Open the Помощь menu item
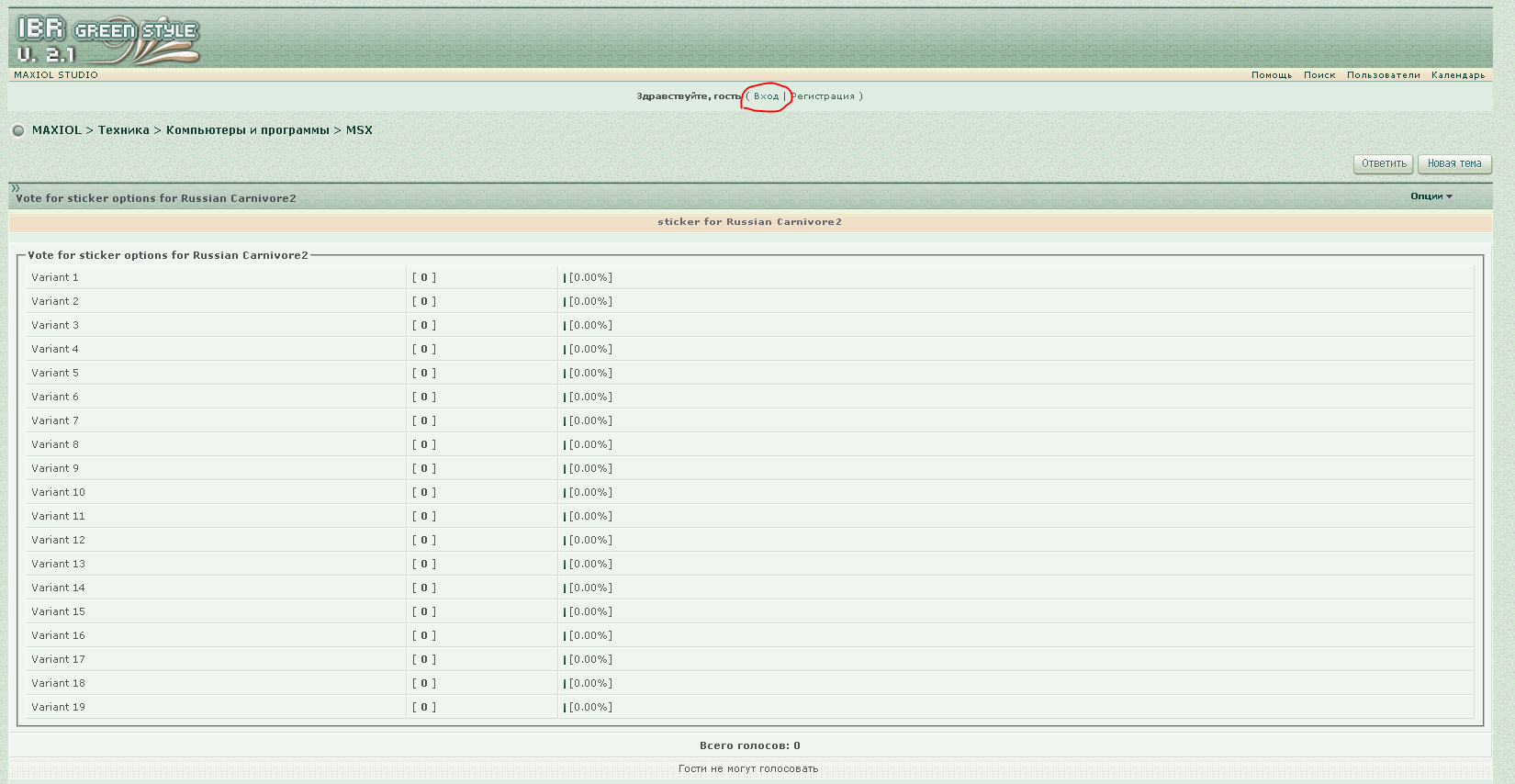Screen dimensions: 1515x784 pos(1271,75)
